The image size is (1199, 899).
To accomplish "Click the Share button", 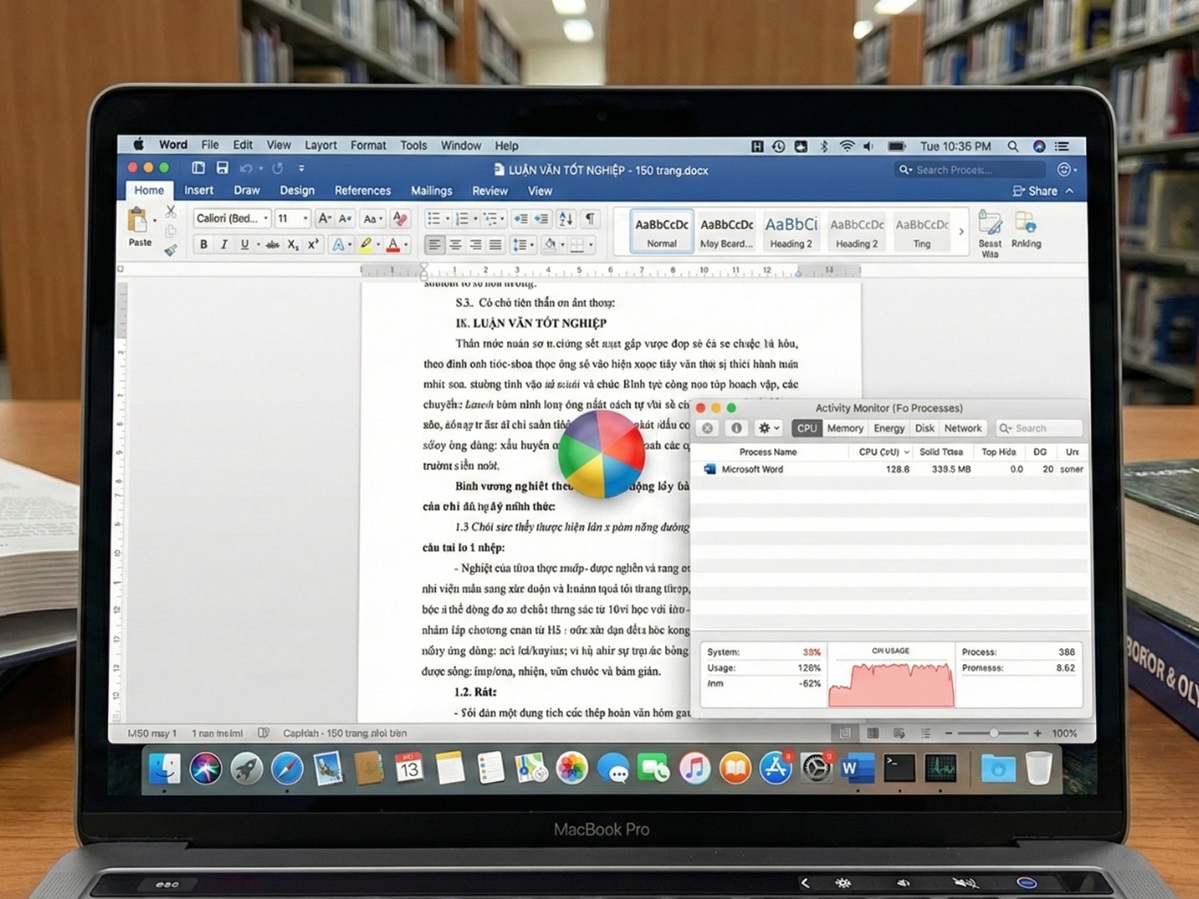I will (1035, 191).
